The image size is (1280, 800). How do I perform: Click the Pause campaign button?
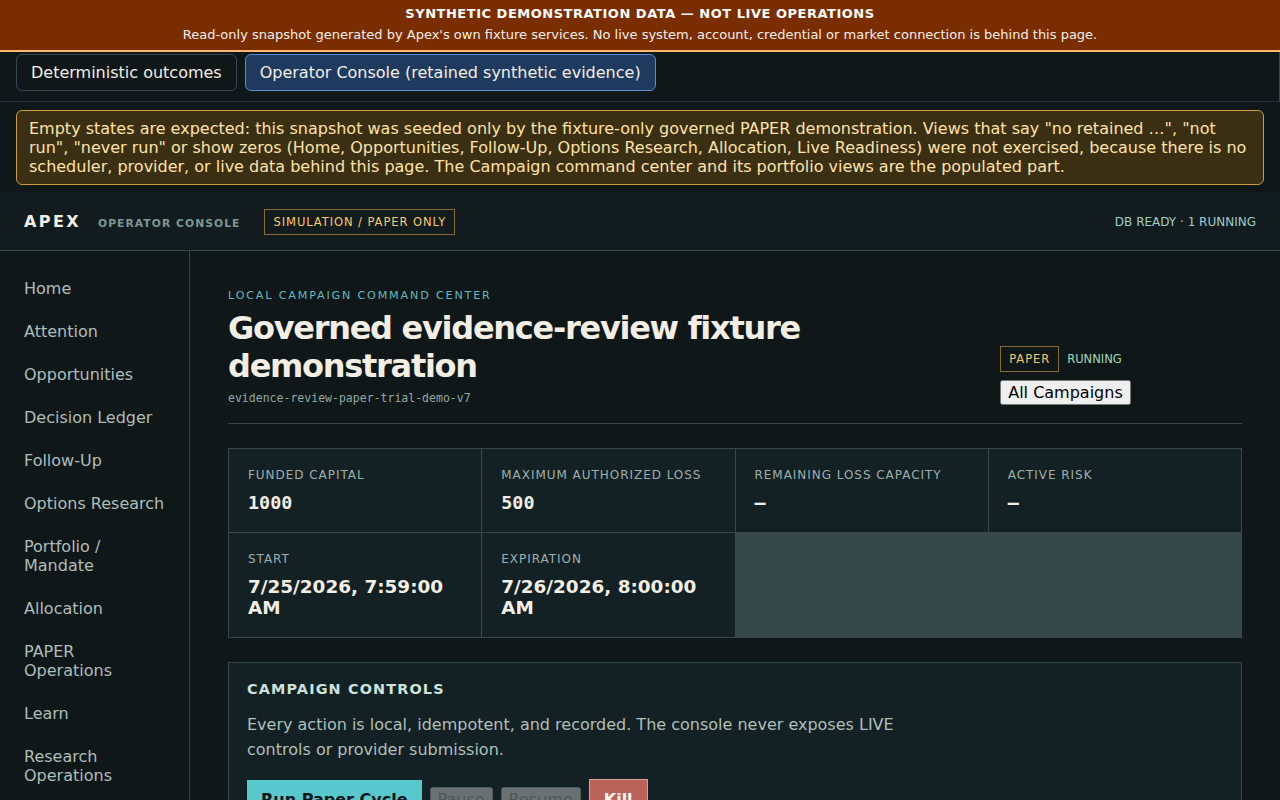[x=461, y=793]
